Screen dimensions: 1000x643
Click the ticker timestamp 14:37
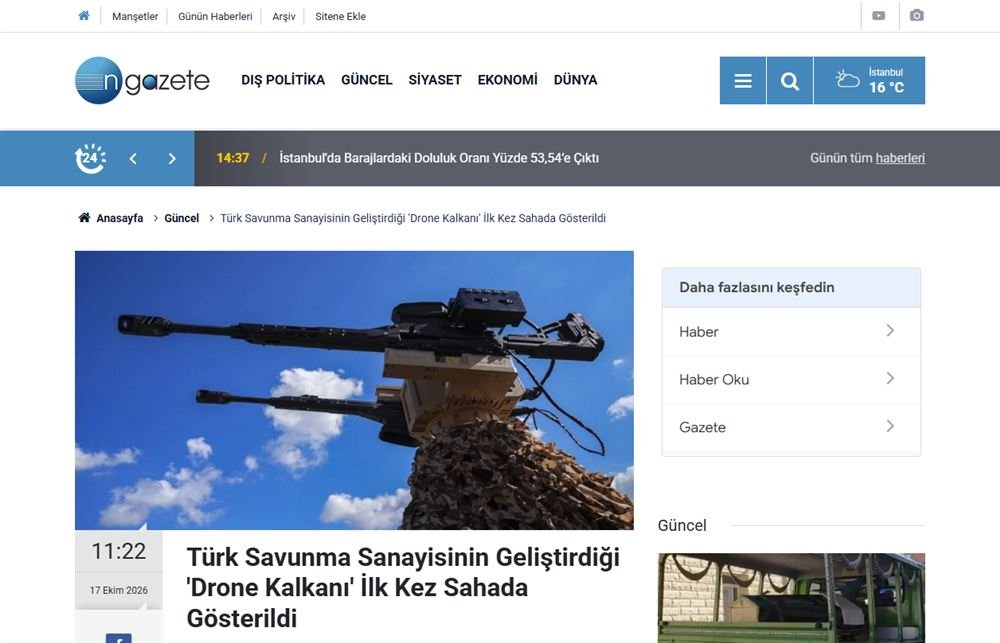pyautogui.click(x=233, y=158)
